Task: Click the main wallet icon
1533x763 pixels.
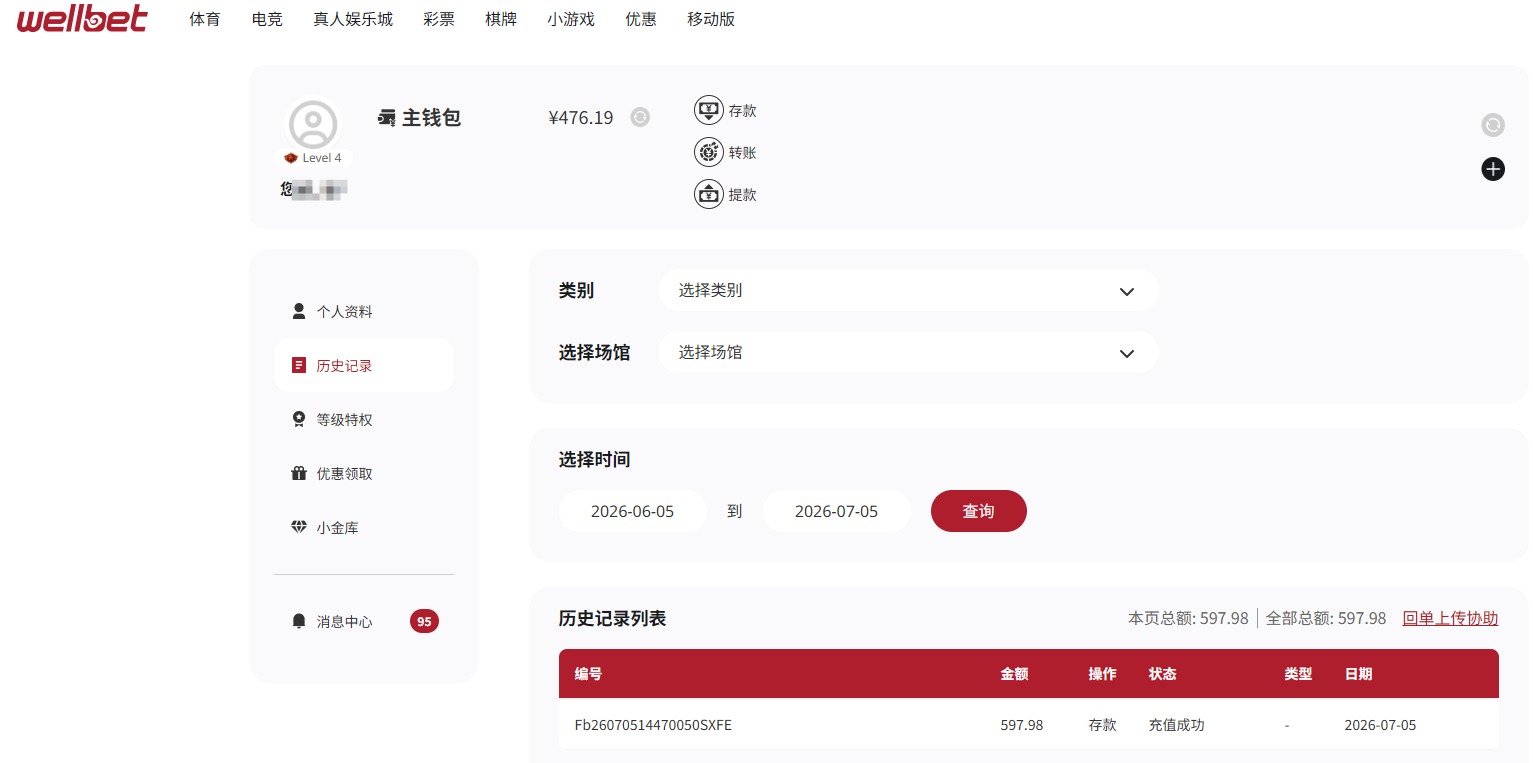Action: tap(387, 118)
